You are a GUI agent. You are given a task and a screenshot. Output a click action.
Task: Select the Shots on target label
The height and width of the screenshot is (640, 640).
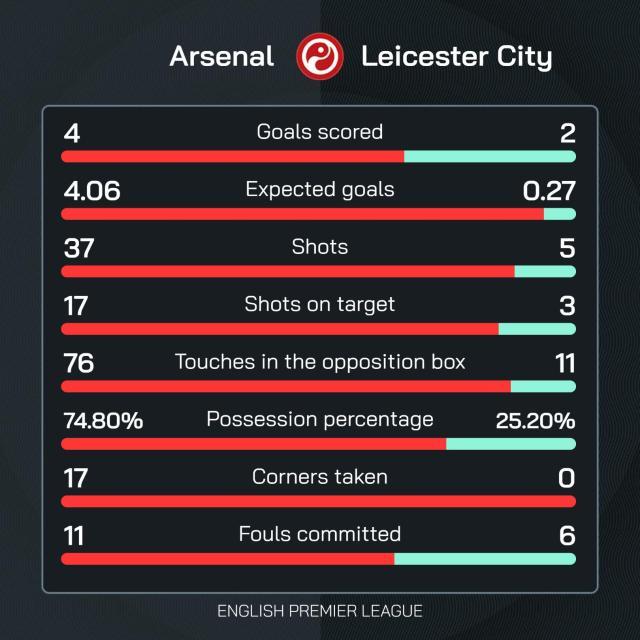[x=320, y=304]
